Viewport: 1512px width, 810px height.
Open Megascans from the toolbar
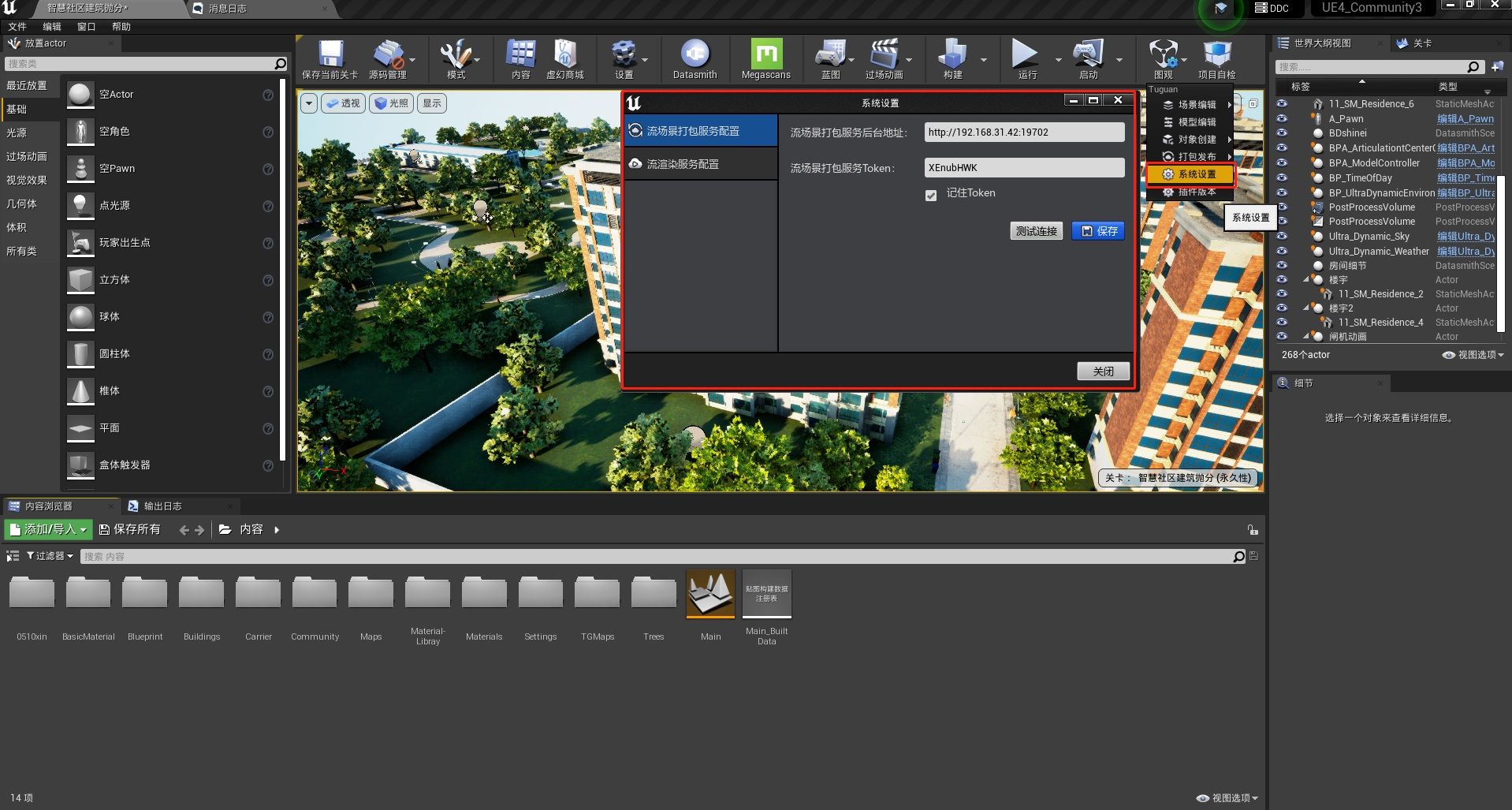(x=765, y=54)
